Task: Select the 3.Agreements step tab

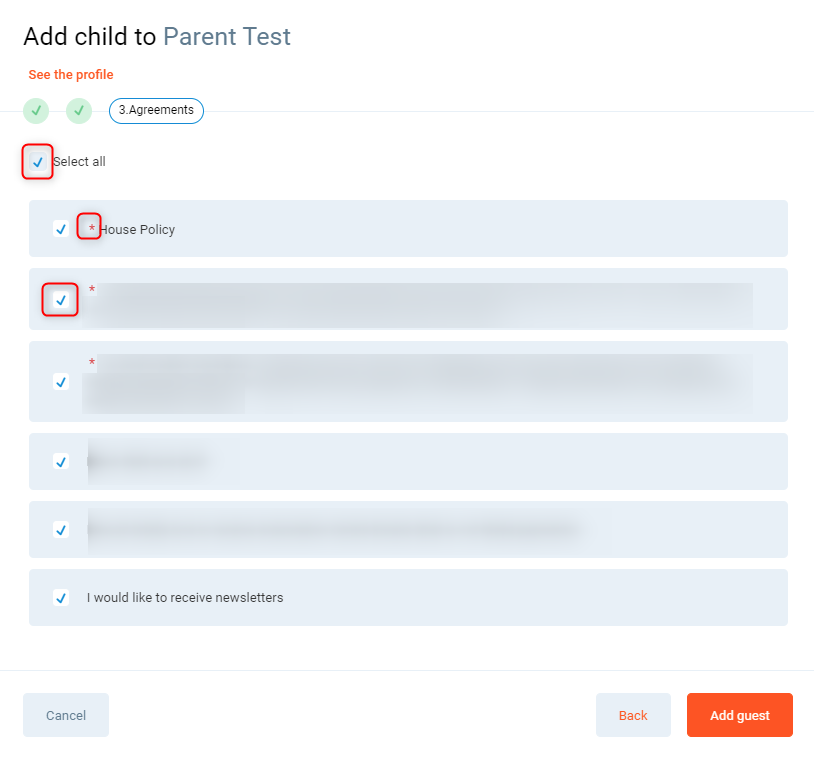Action: point(156,111)
